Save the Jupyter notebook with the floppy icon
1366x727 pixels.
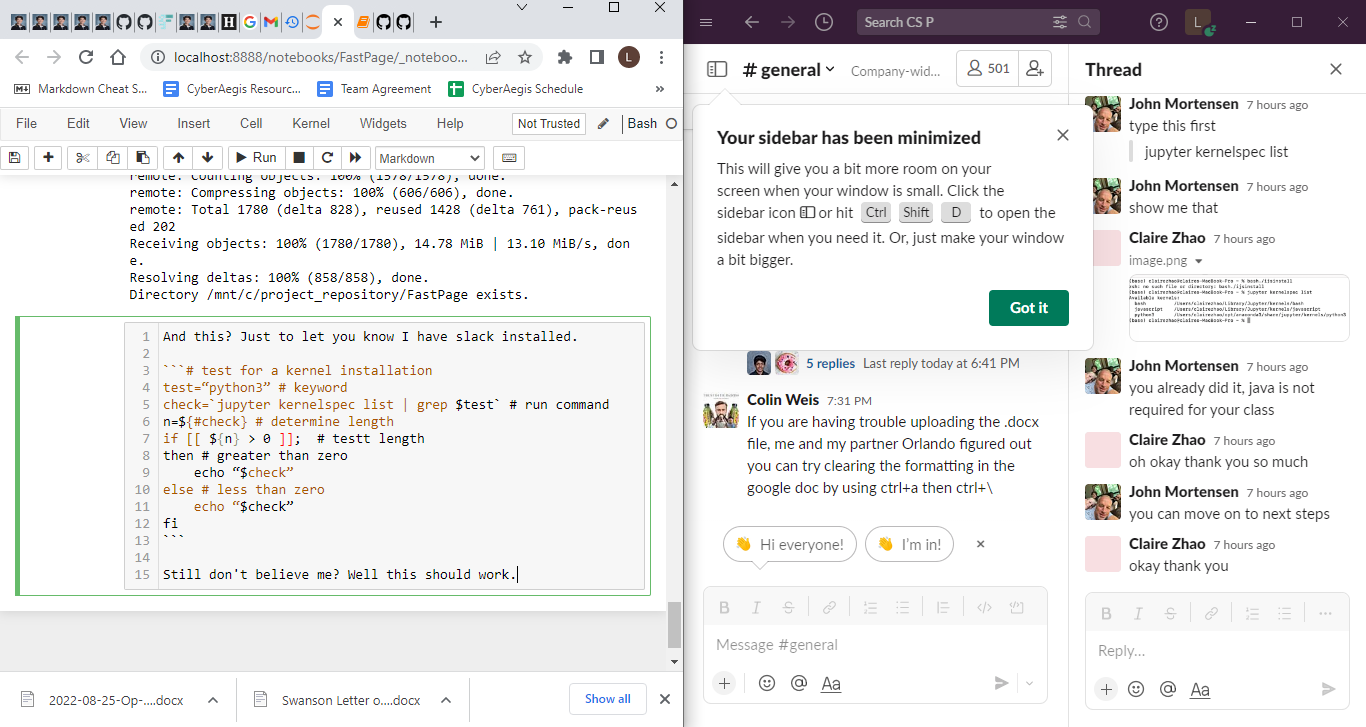coord(14,158)
